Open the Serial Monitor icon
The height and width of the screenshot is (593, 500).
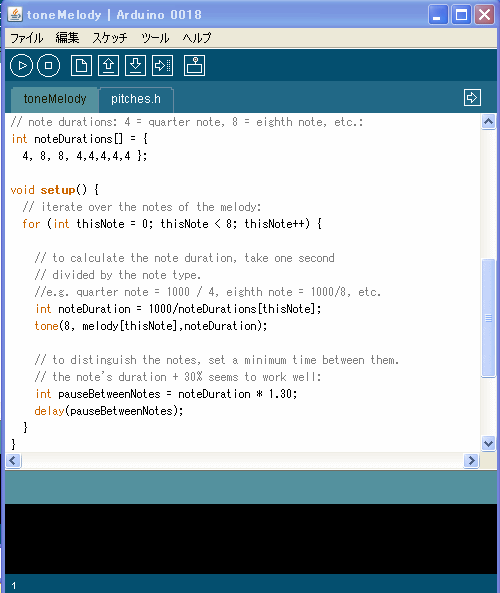pos(194,65)
